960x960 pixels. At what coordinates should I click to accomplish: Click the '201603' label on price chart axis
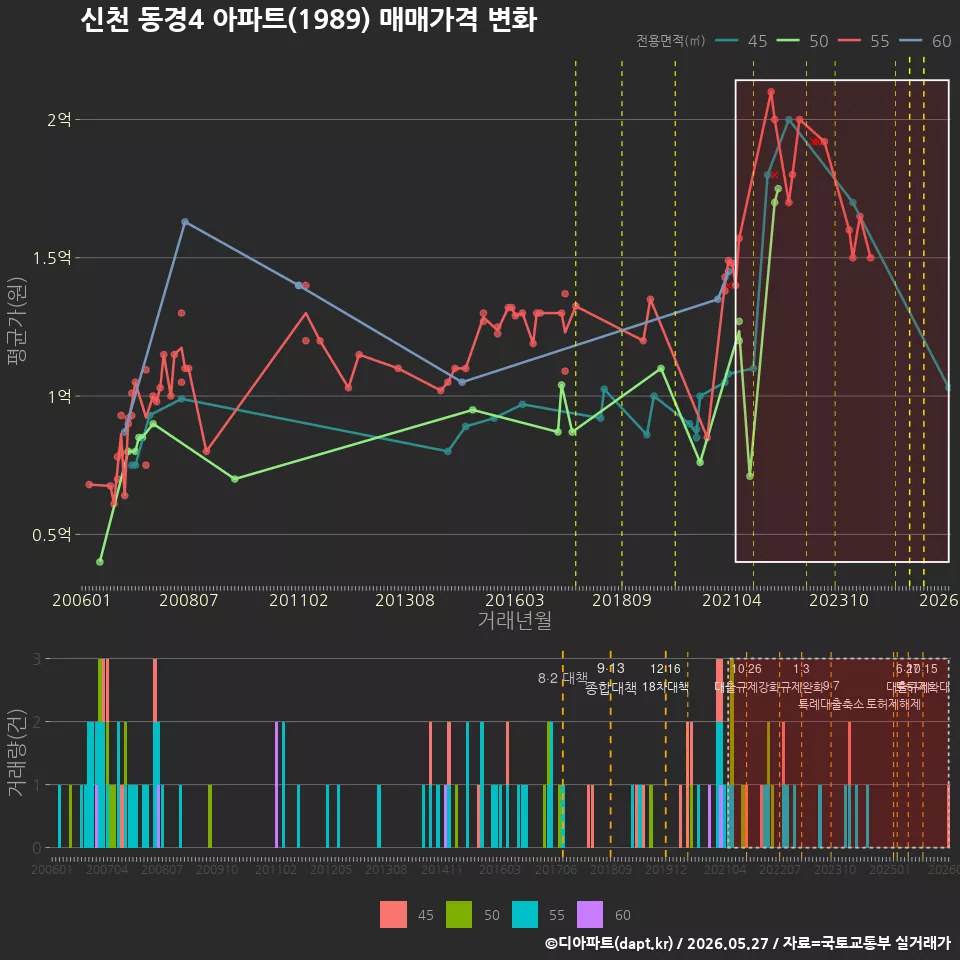[514, 600]
